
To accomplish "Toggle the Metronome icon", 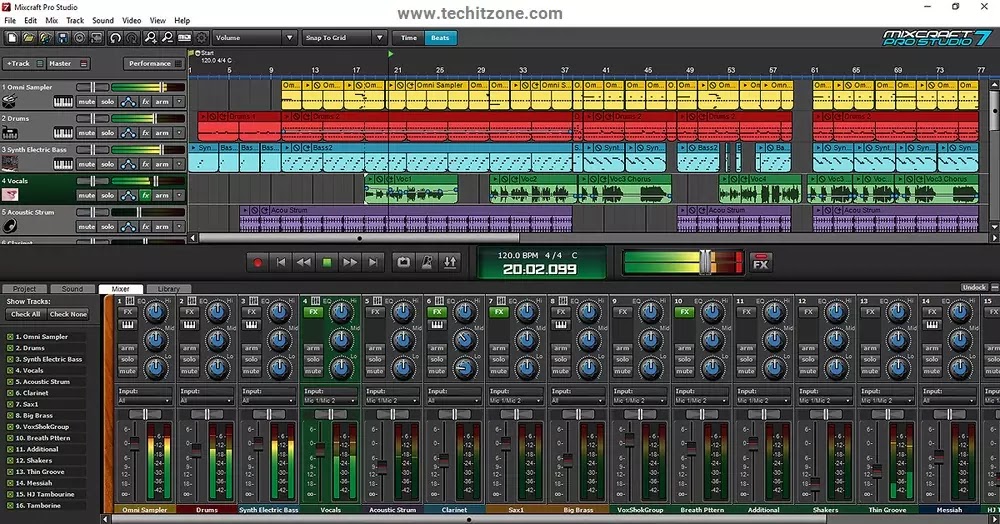I will point(427,262).
